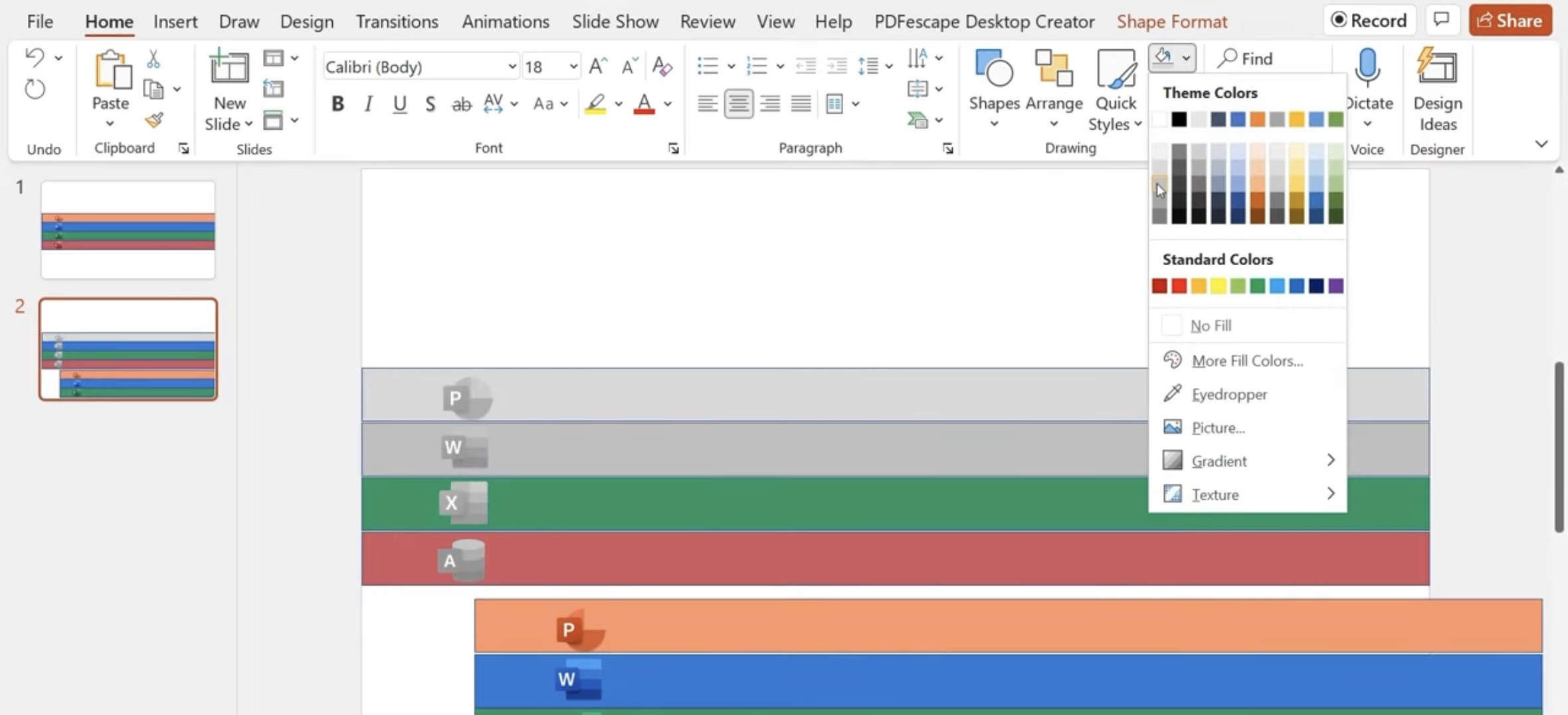Click the Undo arrow icon
This screenshot has height=715, width=1568.
tap(35, 58)
